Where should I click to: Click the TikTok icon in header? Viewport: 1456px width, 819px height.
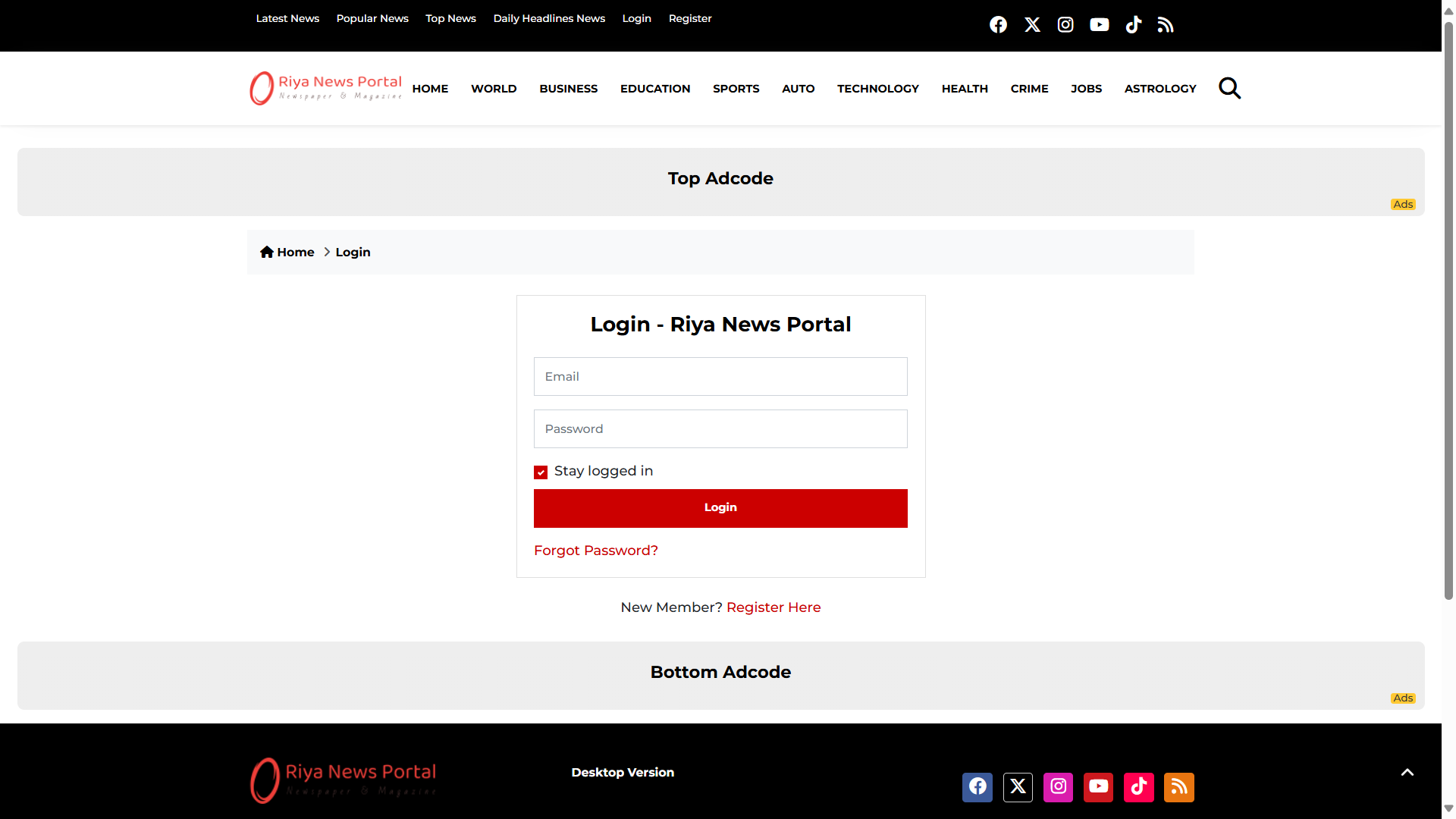1134,25
